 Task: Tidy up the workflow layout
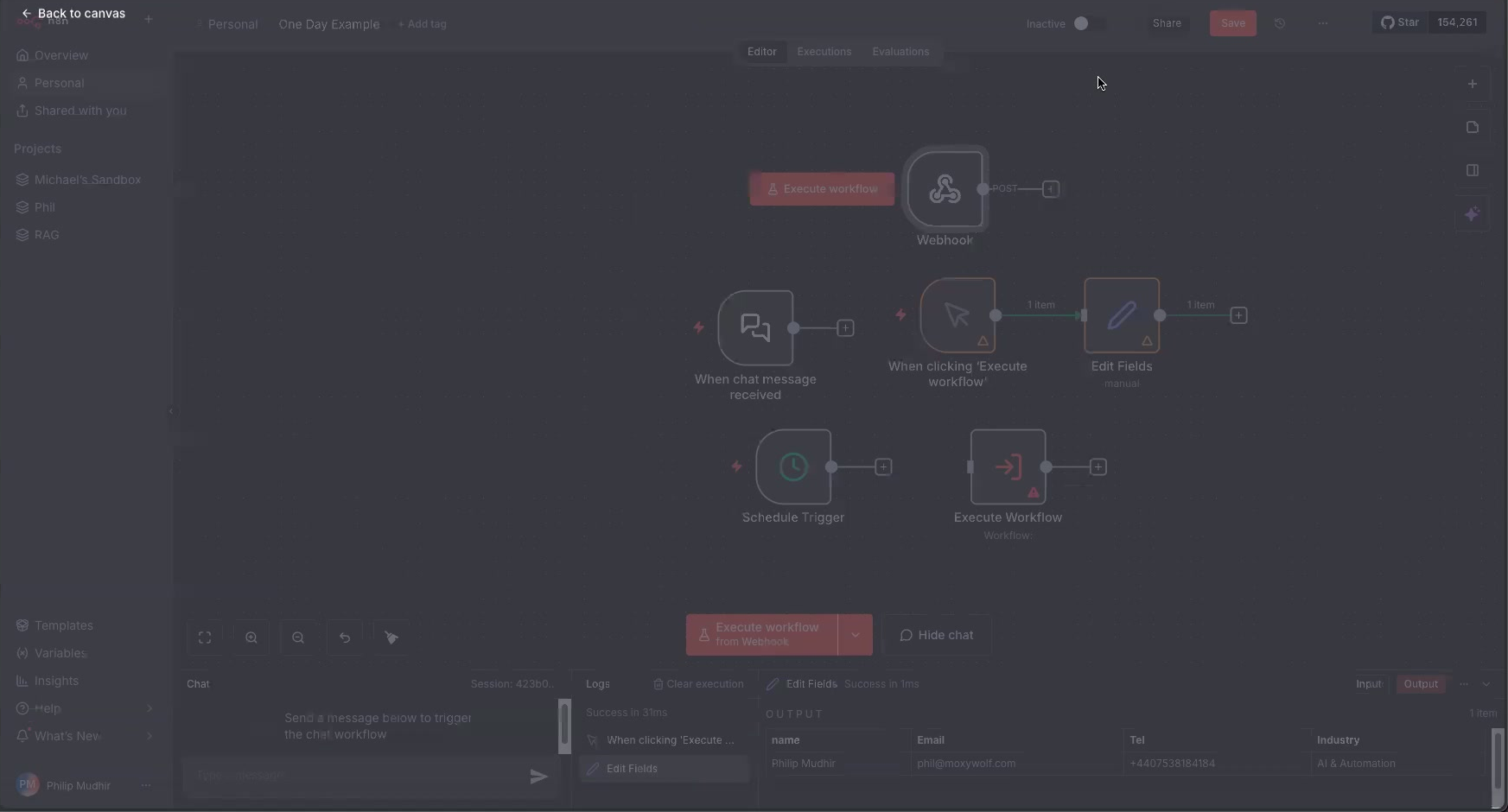pos(391,638)
